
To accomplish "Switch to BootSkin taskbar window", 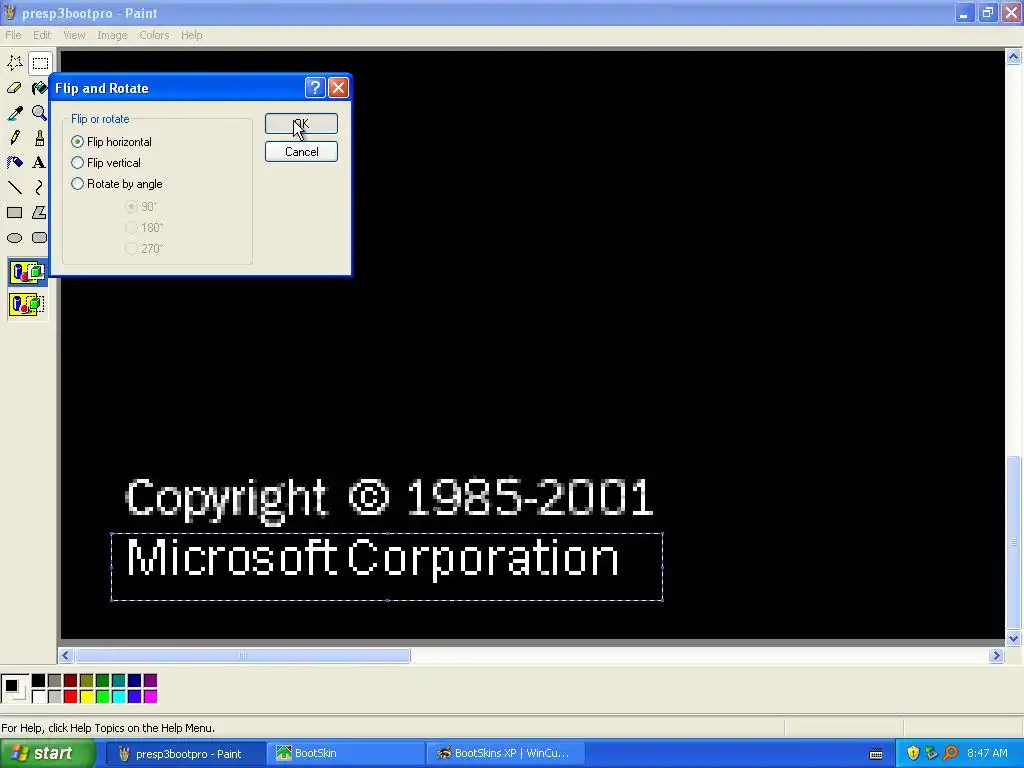I will [345, 754].
